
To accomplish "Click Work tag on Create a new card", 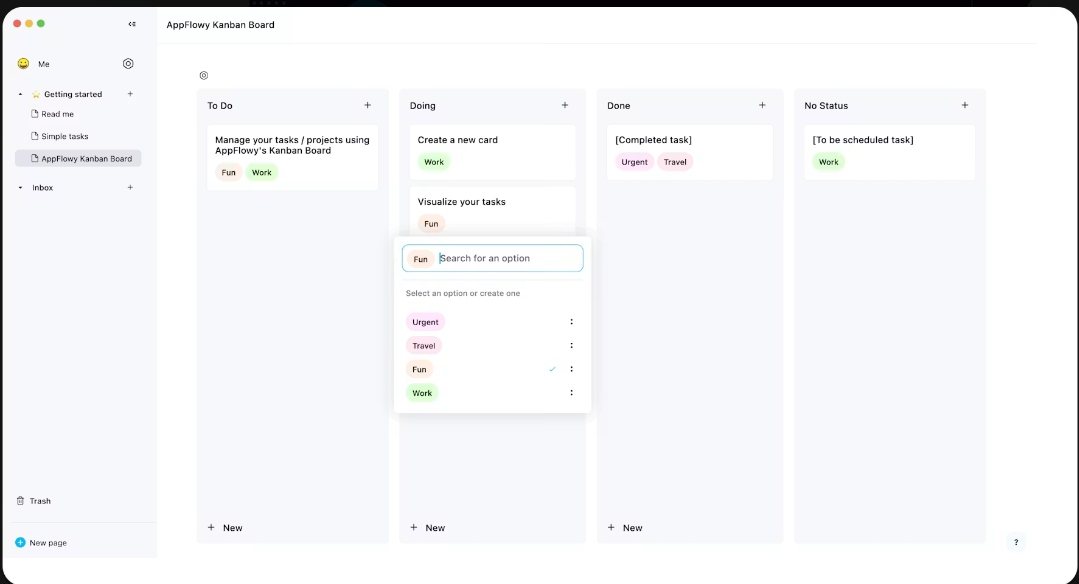I will (434, 162).
